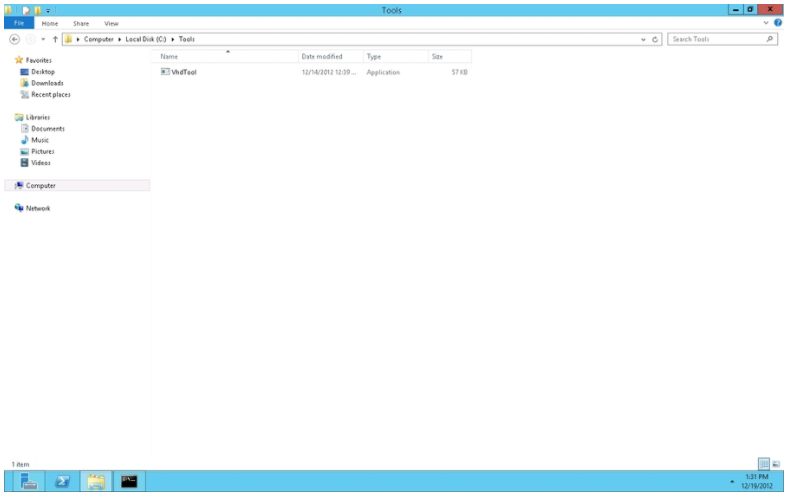Switch to the View ribbon tab
The image size is (790, 497).
111,24
